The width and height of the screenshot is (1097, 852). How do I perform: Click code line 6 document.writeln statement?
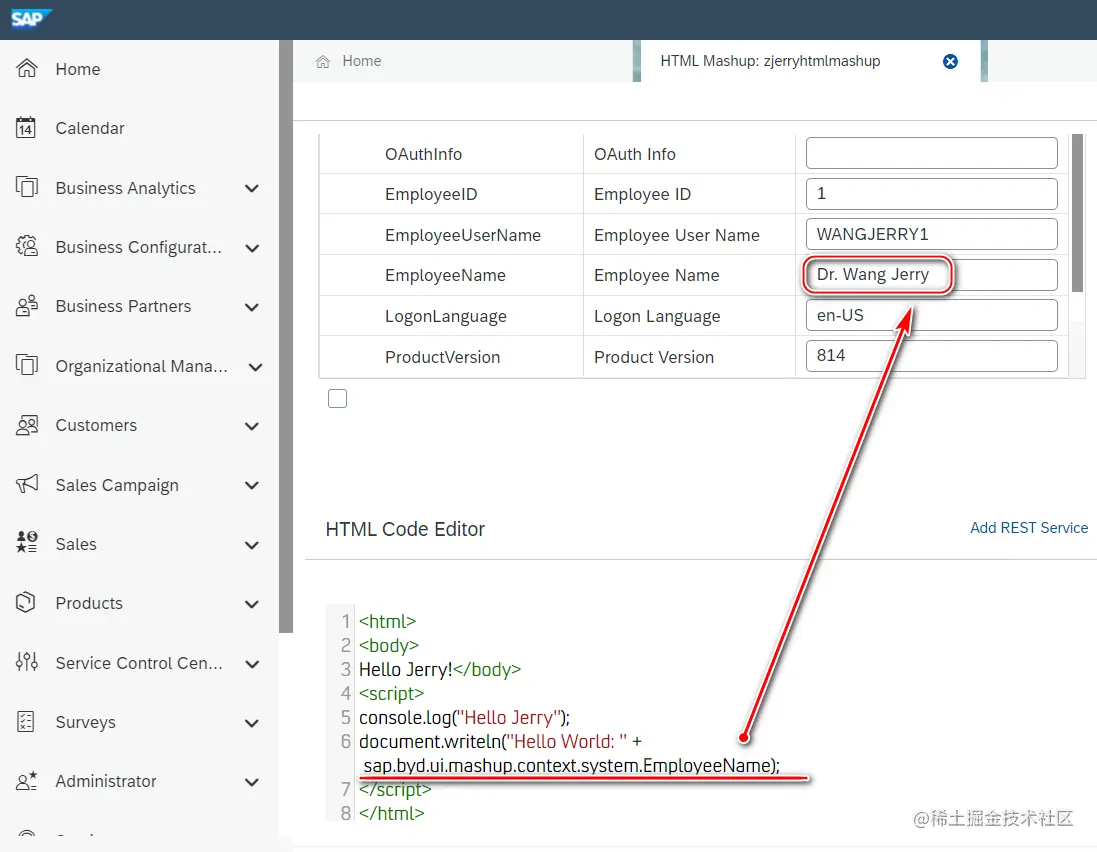coord(500,741)
